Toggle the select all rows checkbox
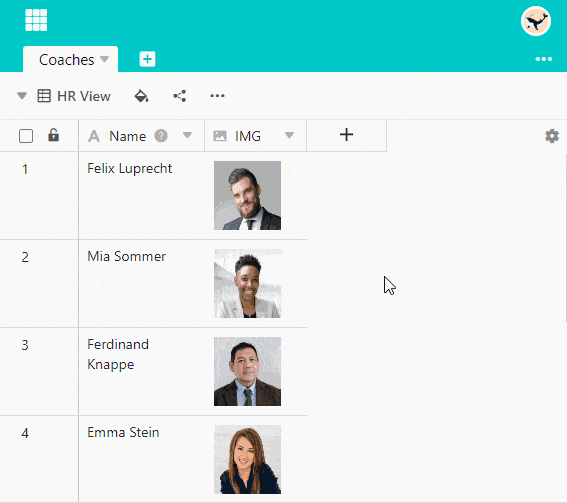Viewport: 567px width, 503px height. (26, 136)
